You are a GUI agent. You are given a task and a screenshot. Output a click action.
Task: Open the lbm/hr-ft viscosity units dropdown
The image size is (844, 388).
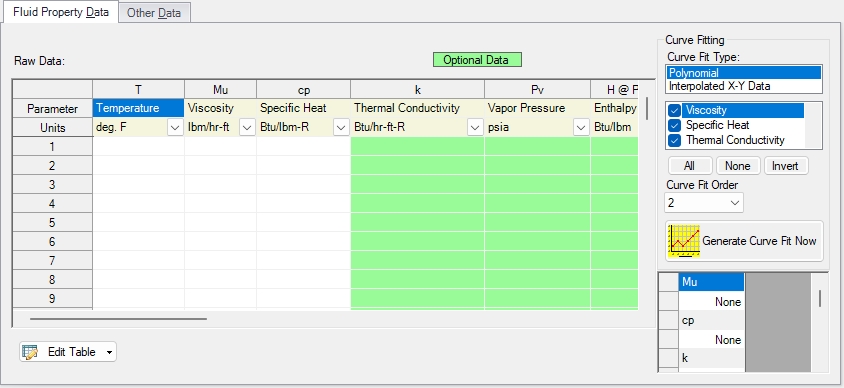(247, 128)
